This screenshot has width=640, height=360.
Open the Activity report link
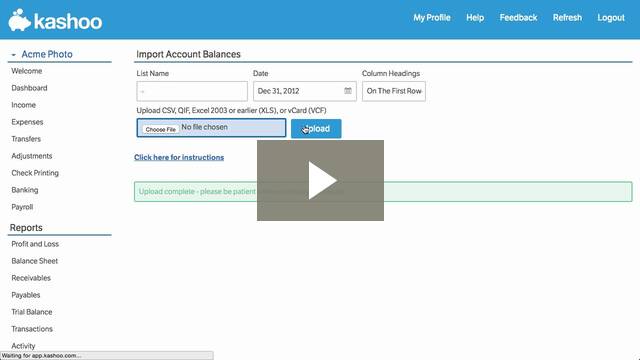(23, 346)
